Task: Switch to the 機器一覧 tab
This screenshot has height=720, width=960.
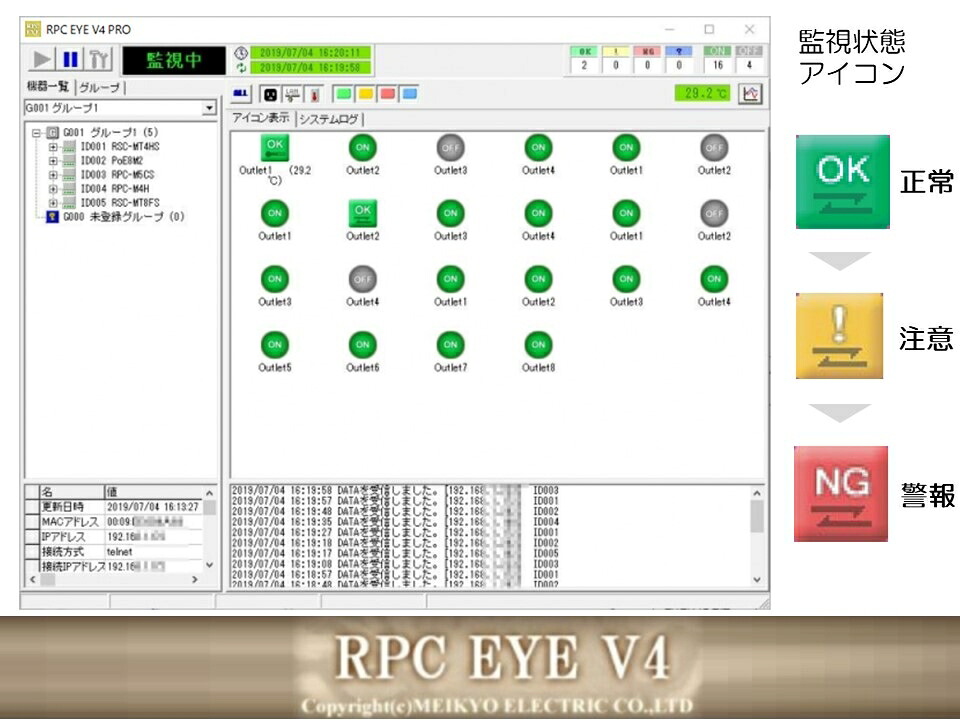Action: [x=48, y=87]
